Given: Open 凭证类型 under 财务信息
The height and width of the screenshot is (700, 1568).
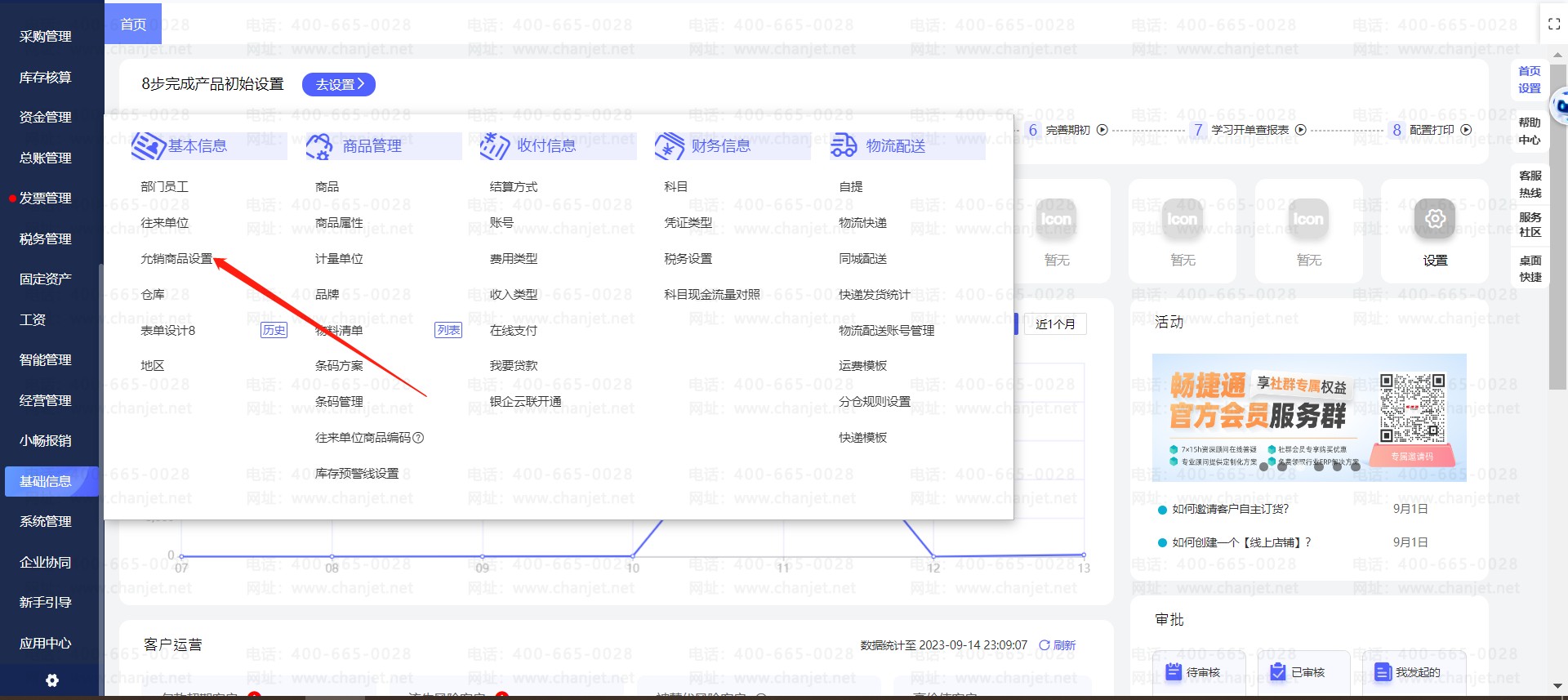Looking at the screenshot, I should click(688, 223).
